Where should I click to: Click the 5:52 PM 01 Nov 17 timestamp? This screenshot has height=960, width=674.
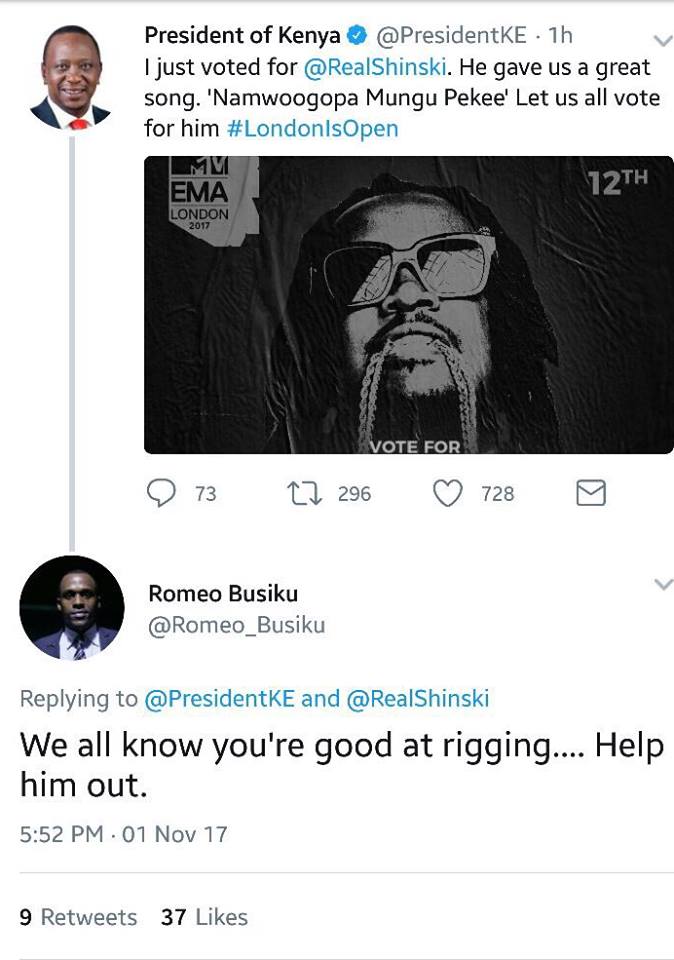pos(123,834)
